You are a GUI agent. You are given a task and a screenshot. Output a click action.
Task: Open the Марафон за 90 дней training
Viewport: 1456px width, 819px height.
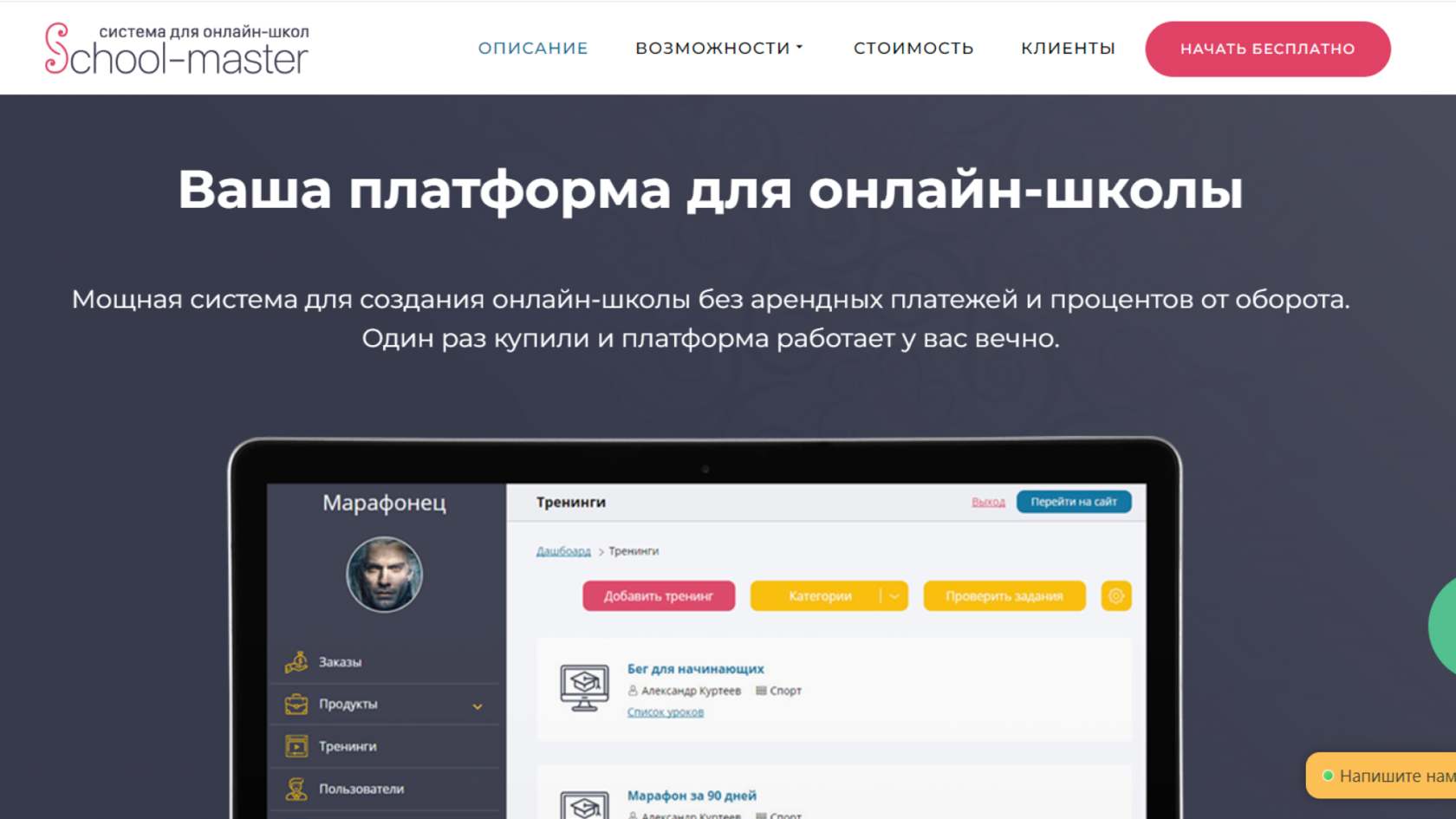[x=692, y=796]
